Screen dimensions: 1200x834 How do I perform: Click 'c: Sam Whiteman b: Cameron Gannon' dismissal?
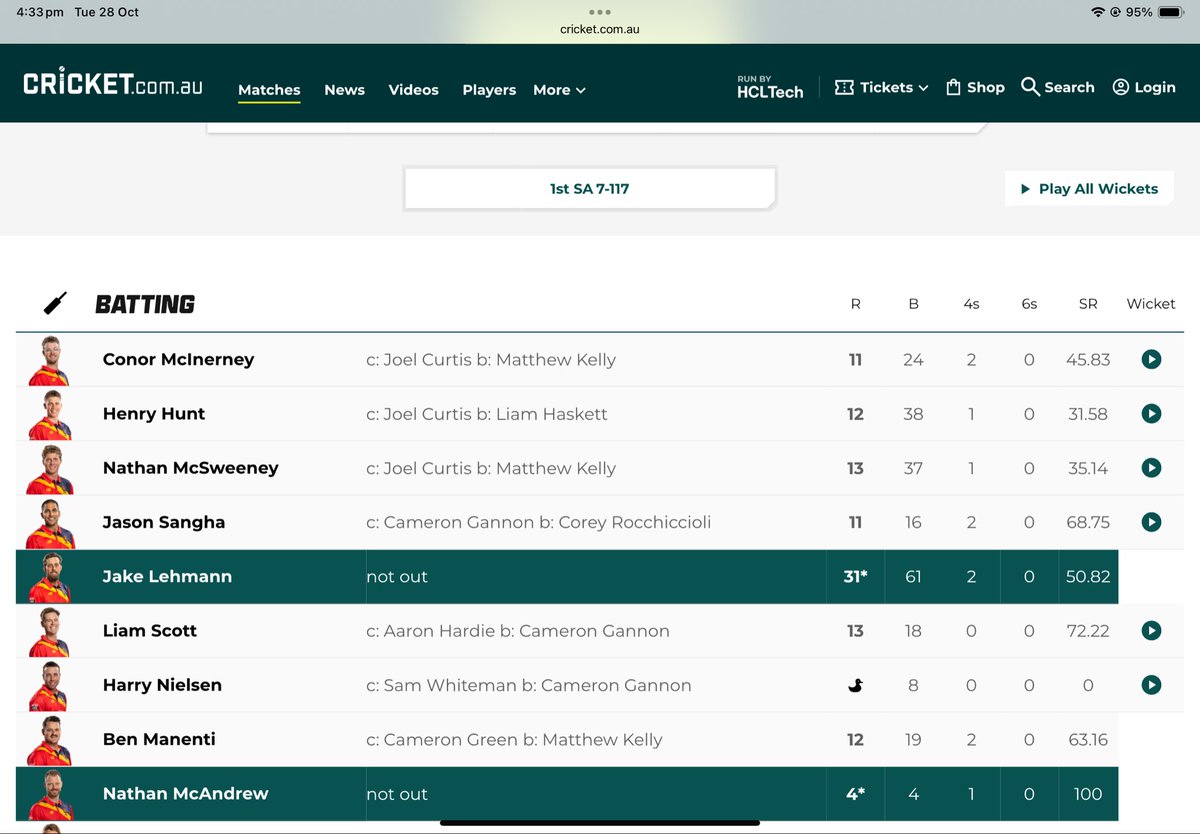(529, 685)
